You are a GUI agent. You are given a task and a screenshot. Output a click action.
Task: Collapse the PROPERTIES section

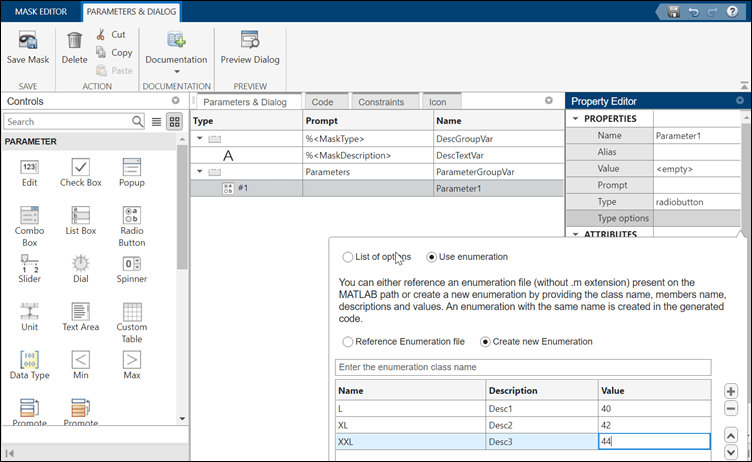(576, 118)
